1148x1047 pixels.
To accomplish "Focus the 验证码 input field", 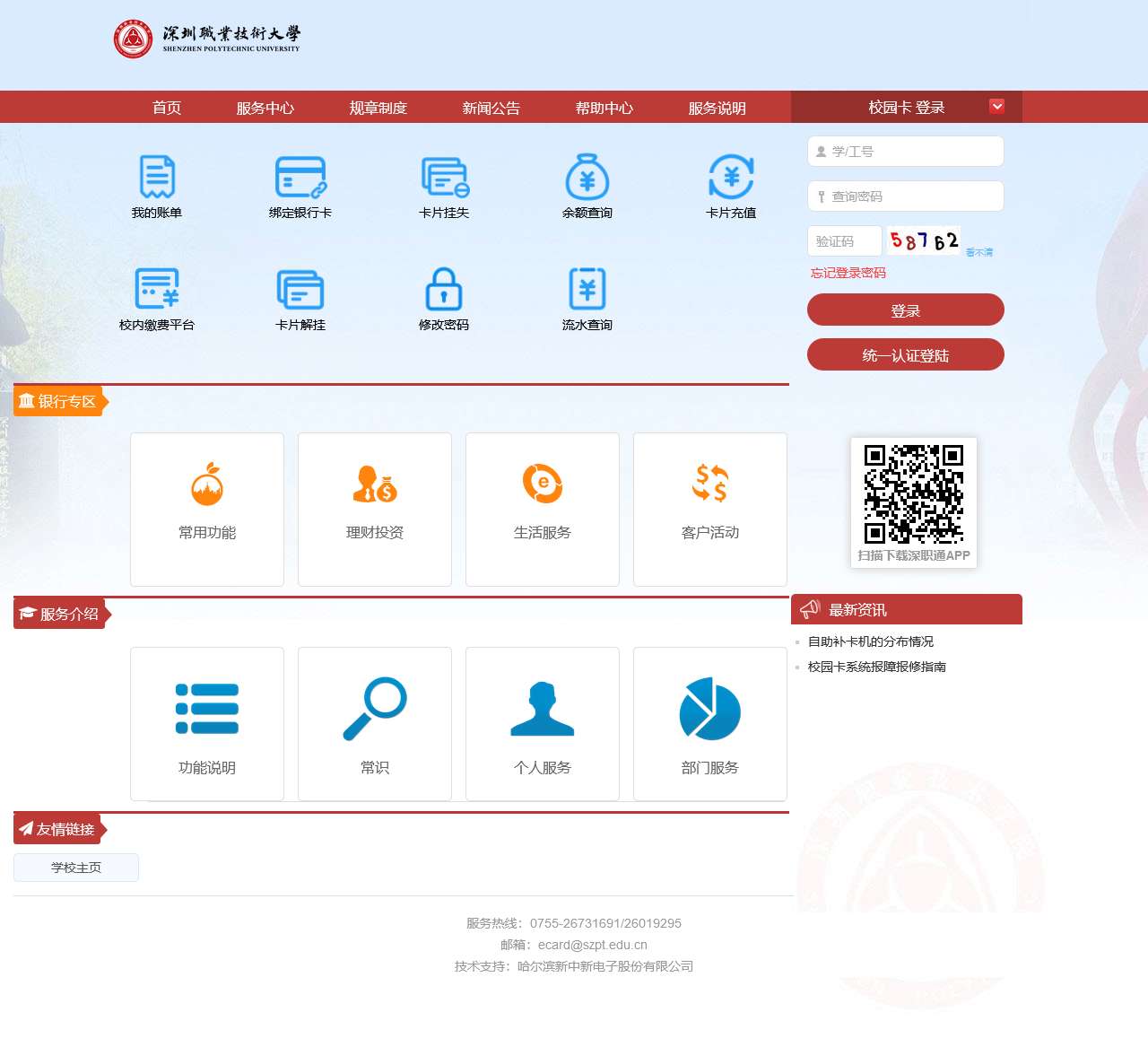I will click(845, 241).
